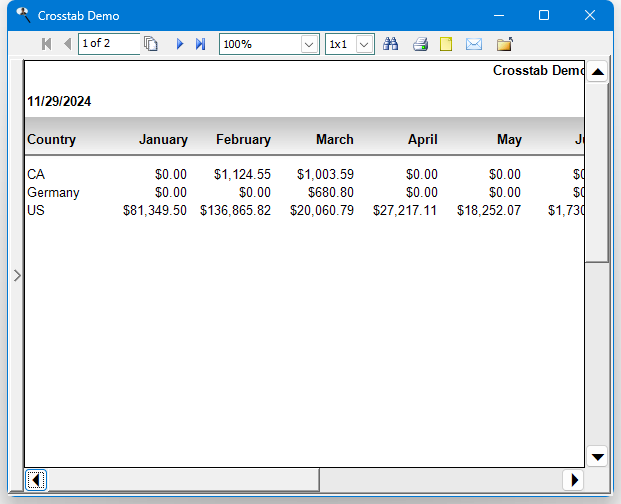Viewport: 621px width, 504px height.
Task: Minimize the Crosstab Demo window
Action: coord(499,15)
